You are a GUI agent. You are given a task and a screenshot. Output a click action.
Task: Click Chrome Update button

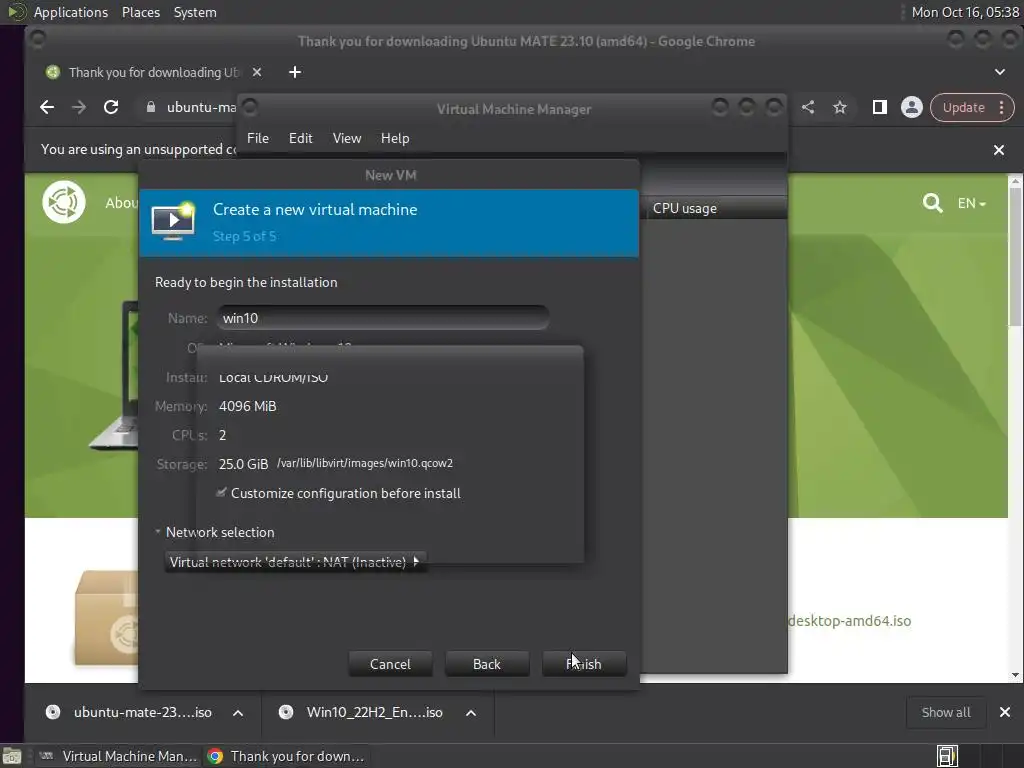coord(963,107)
